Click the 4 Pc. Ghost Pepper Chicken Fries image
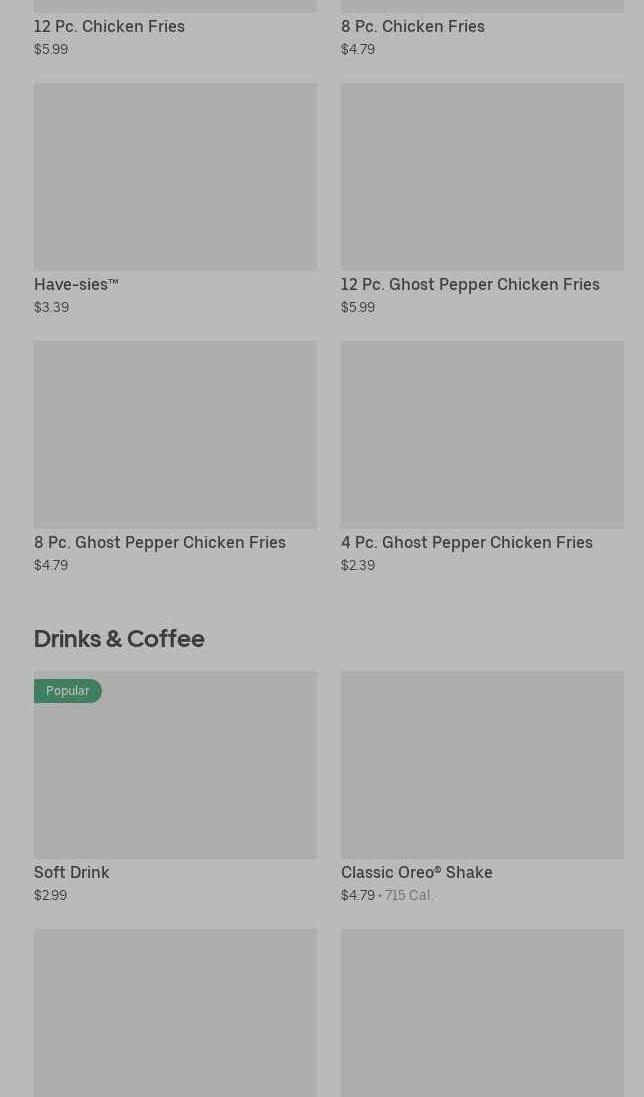The height and width of the screenshot is (1097, 644). point(482,435)
